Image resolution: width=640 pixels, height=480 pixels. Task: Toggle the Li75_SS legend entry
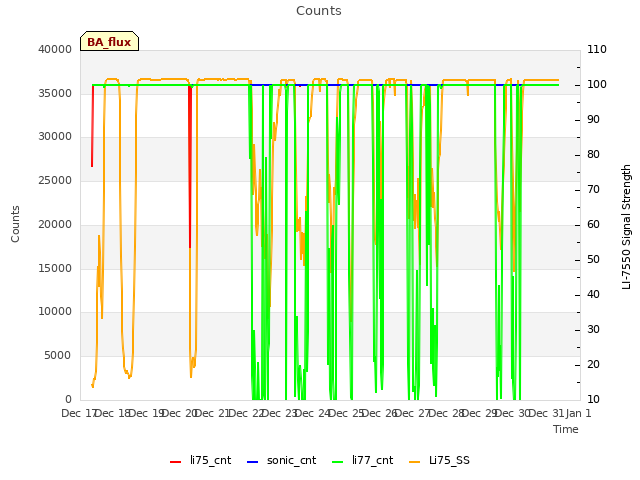(439, 460)
